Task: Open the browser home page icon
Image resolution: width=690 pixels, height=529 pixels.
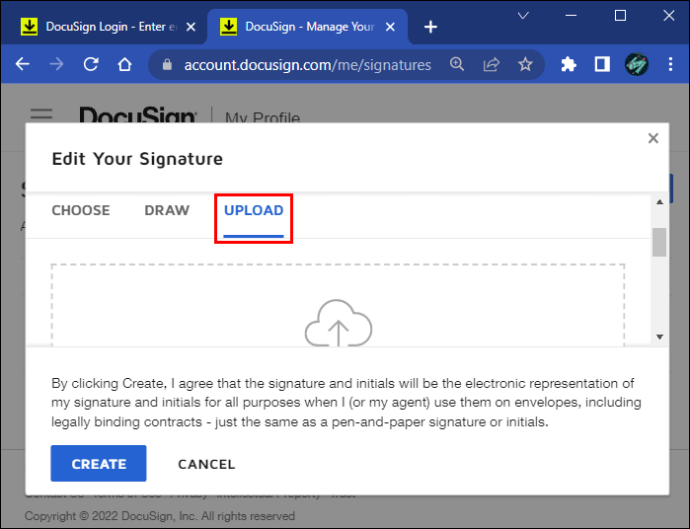Action: click(125, 64)
